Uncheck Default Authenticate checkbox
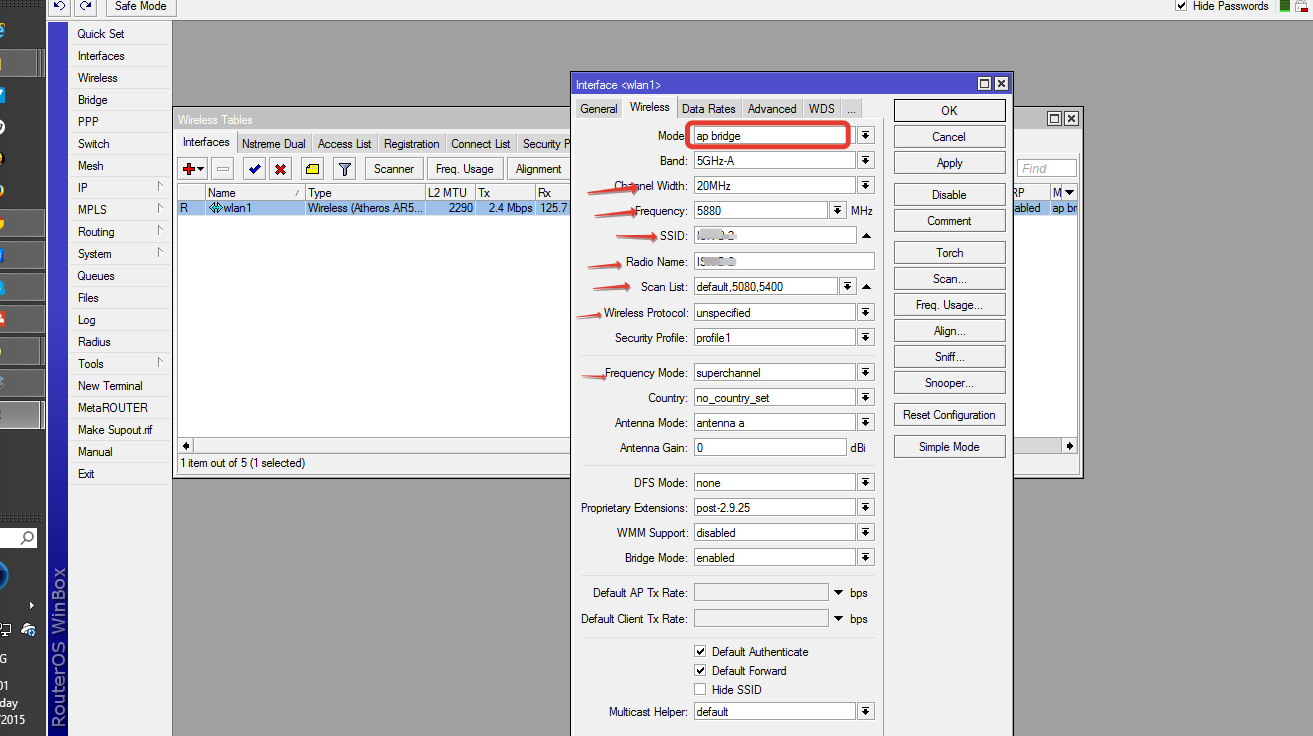Screen dimensions: 1313x736 [700, 652]
